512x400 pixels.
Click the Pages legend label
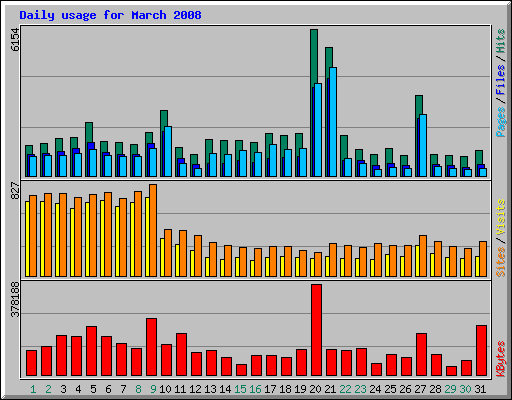[x=500, y=122]
